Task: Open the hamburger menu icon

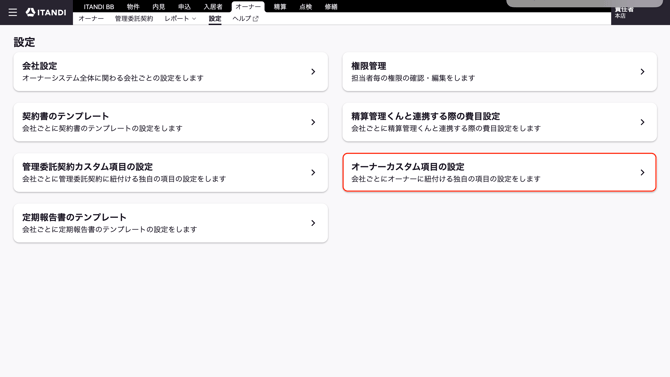Action: pyautogui.click(x=13, y=12)
